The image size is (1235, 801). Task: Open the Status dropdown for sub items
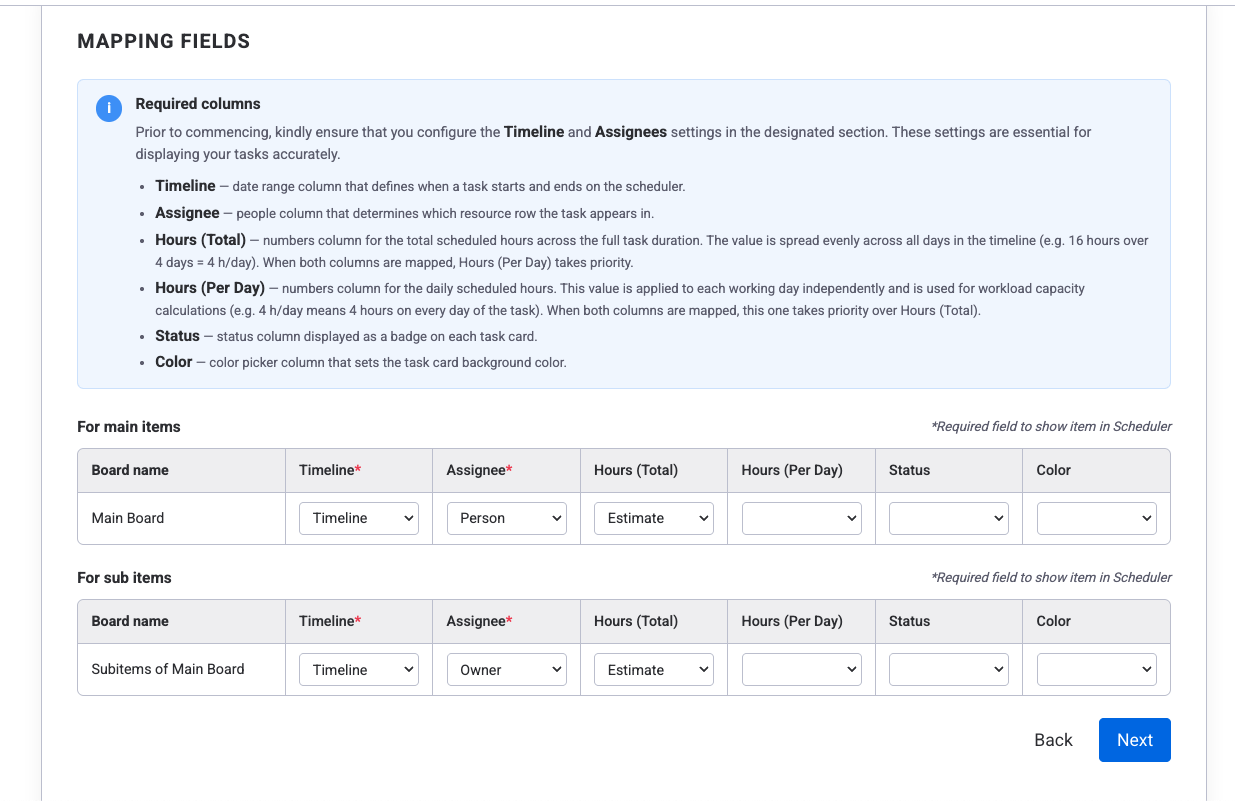pos(948,669)
